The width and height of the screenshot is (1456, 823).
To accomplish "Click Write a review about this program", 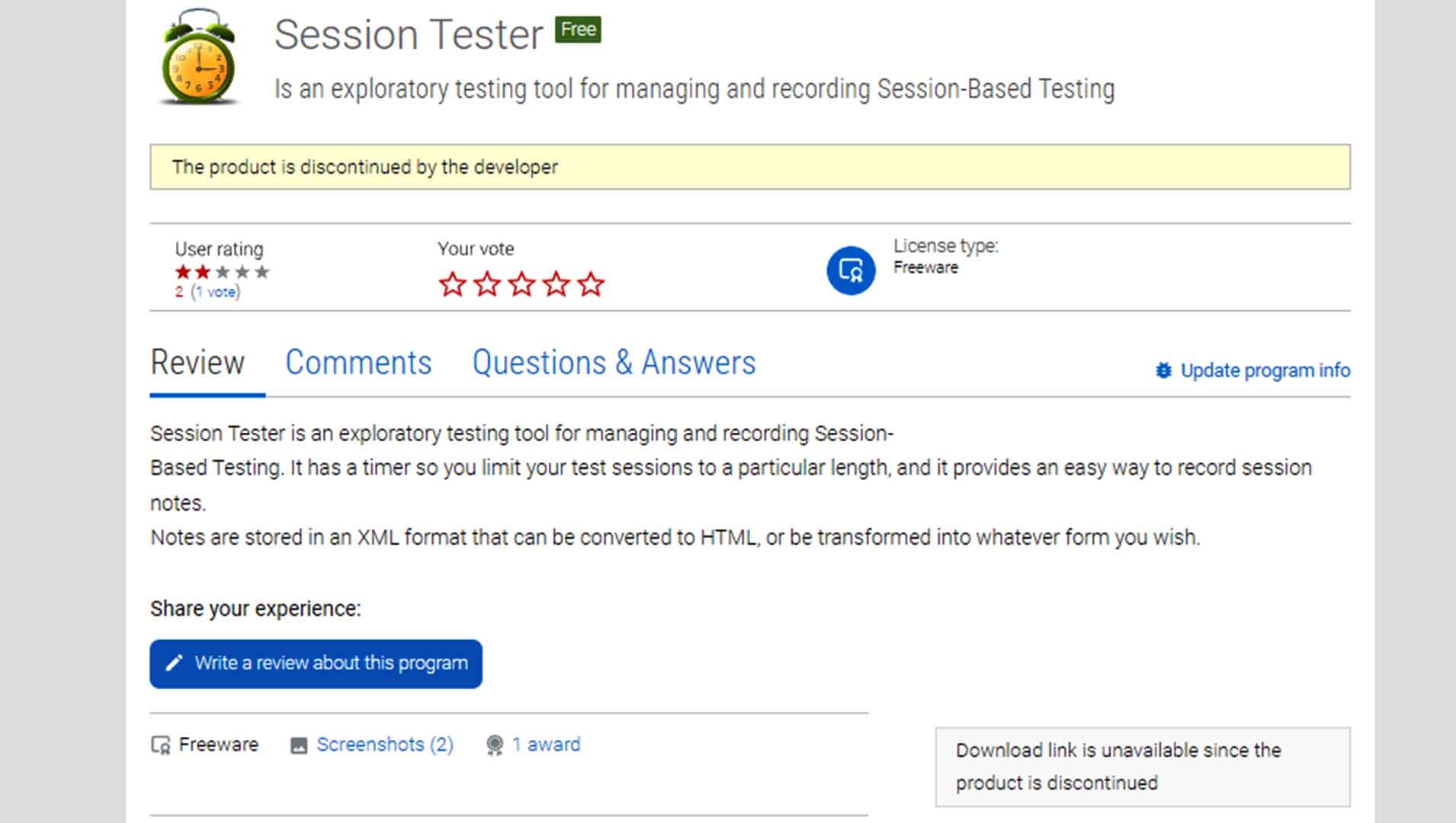I will tap(316, 663).
